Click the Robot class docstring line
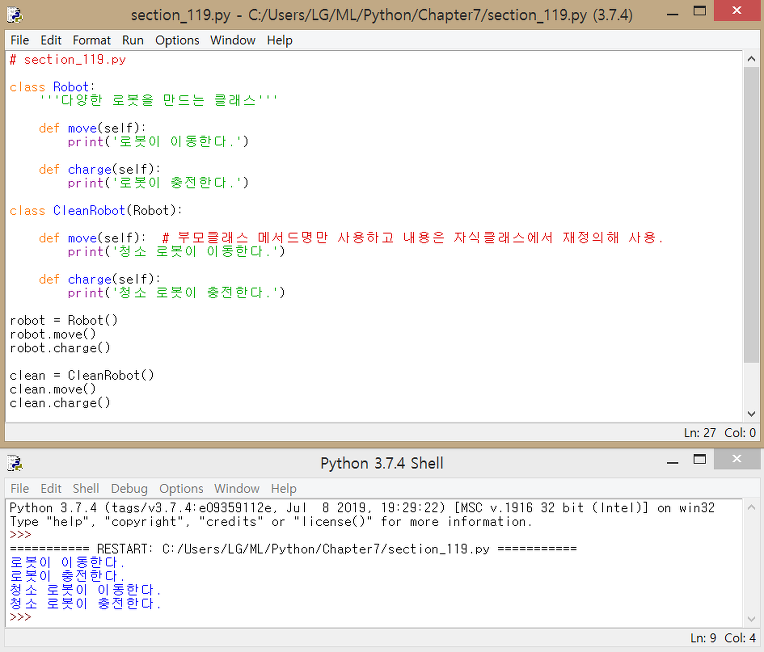The image size is (764, 652). tap(158, 100)
